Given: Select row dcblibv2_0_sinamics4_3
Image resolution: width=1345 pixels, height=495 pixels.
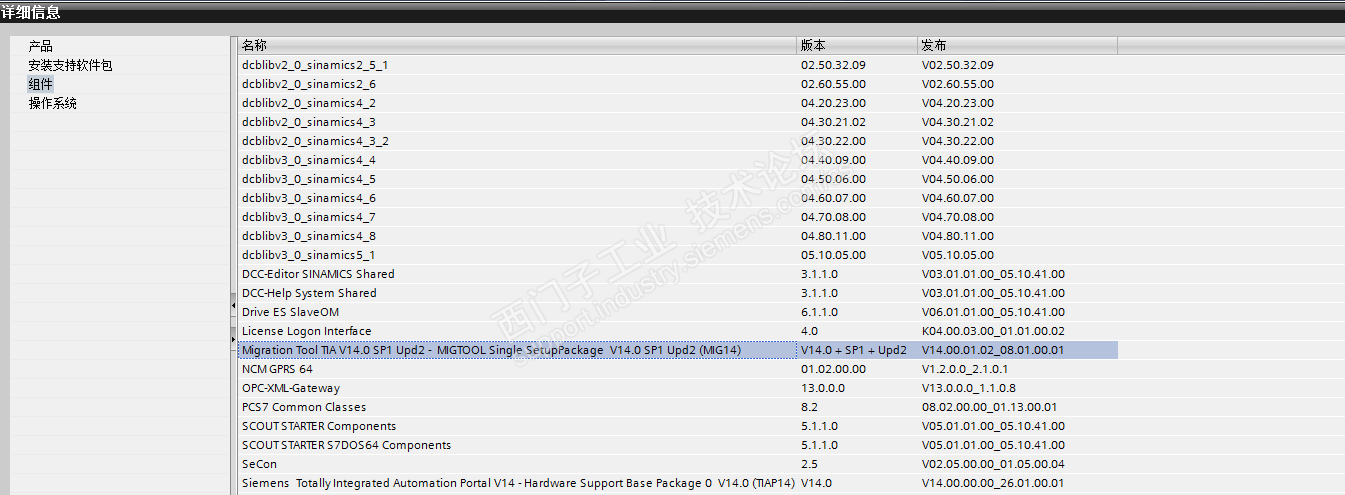Looking at the screenshot, I should [678, 122].
